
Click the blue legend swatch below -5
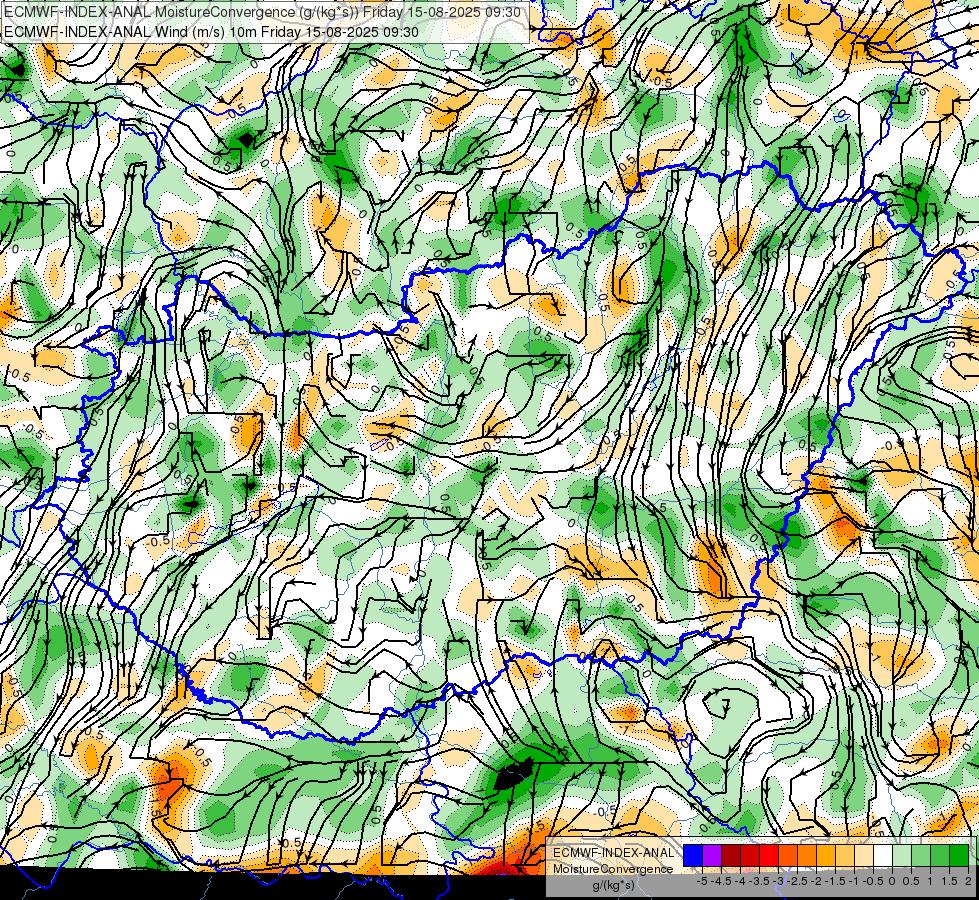pyautogui.click(x=693, y=856)
